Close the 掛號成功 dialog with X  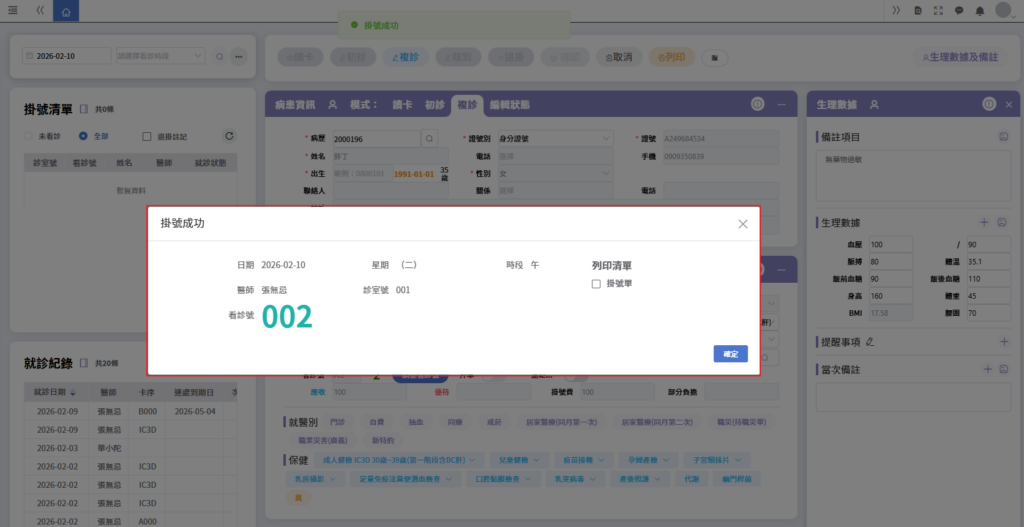point(743,224)
